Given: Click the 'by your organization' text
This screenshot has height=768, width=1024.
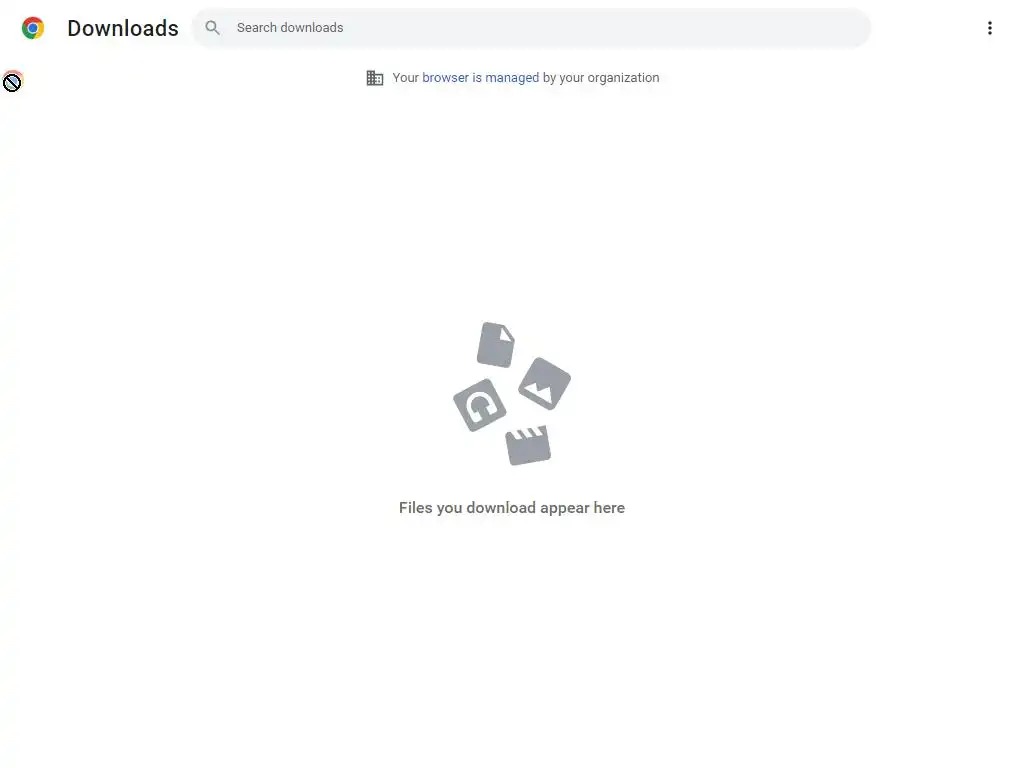Looking at the screenshot, I should pyautogui.click(x=601, y=78).
